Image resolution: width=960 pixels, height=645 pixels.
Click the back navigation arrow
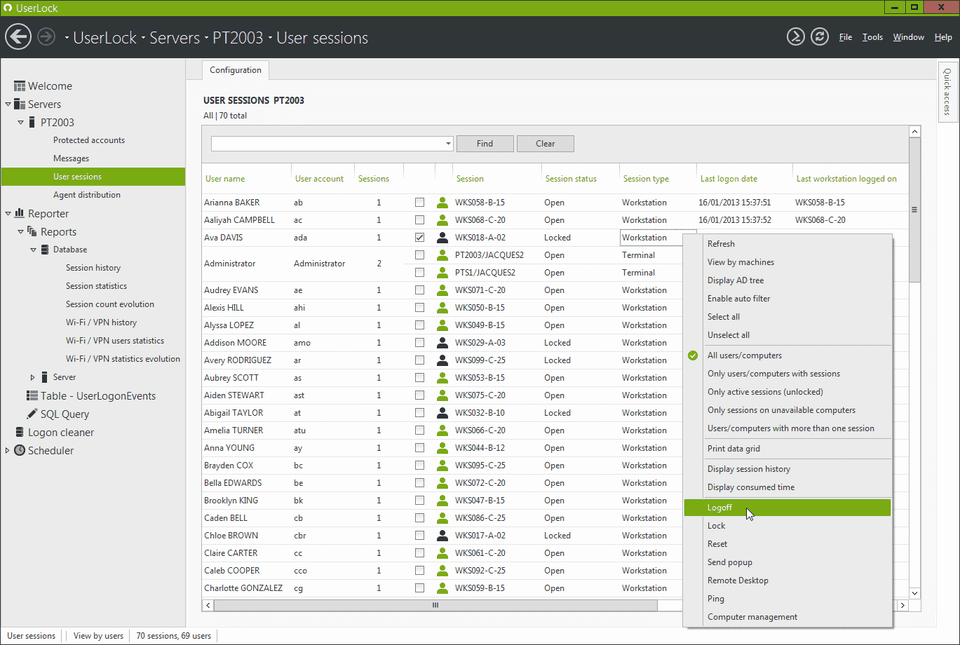pos(18,36)
